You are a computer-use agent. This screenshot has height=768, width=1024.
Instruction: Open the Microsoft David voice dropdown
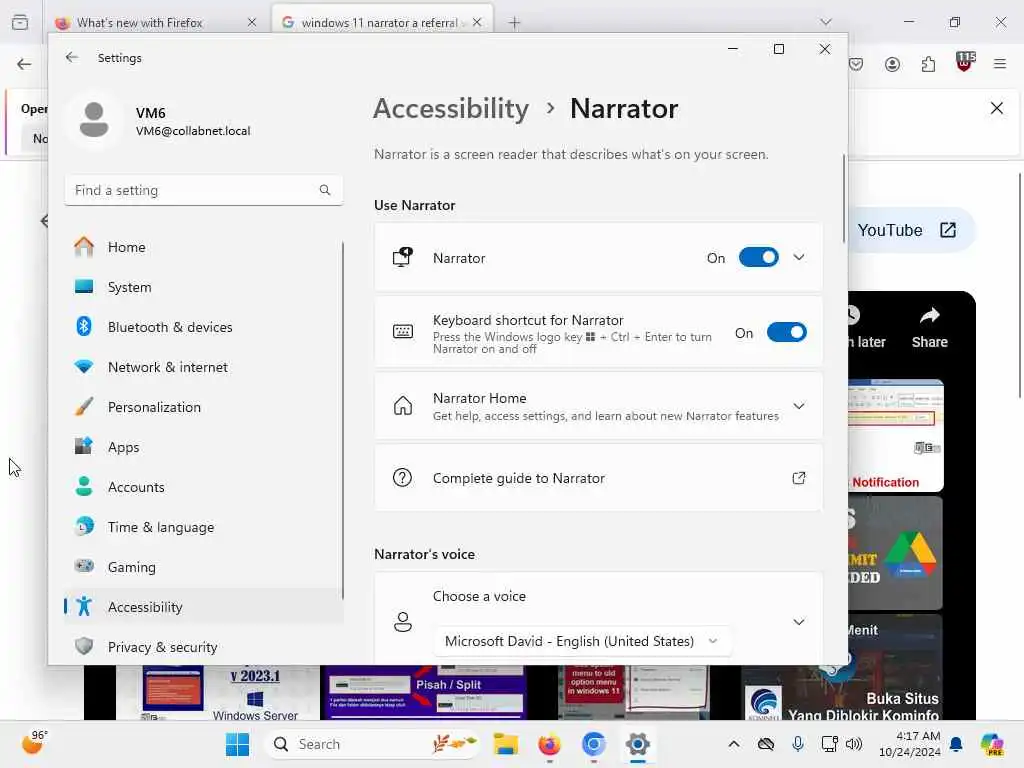coord(581,641)
